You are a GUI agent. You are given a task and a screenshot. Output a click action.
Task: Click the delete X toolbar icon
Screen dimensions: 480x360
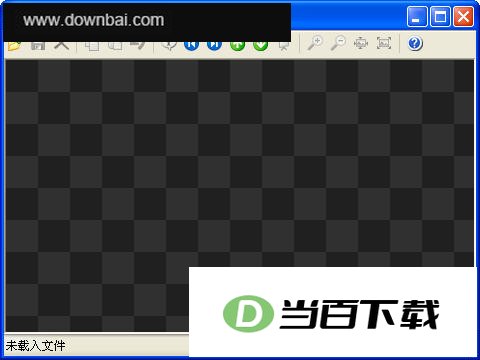[x=62, y=46]
